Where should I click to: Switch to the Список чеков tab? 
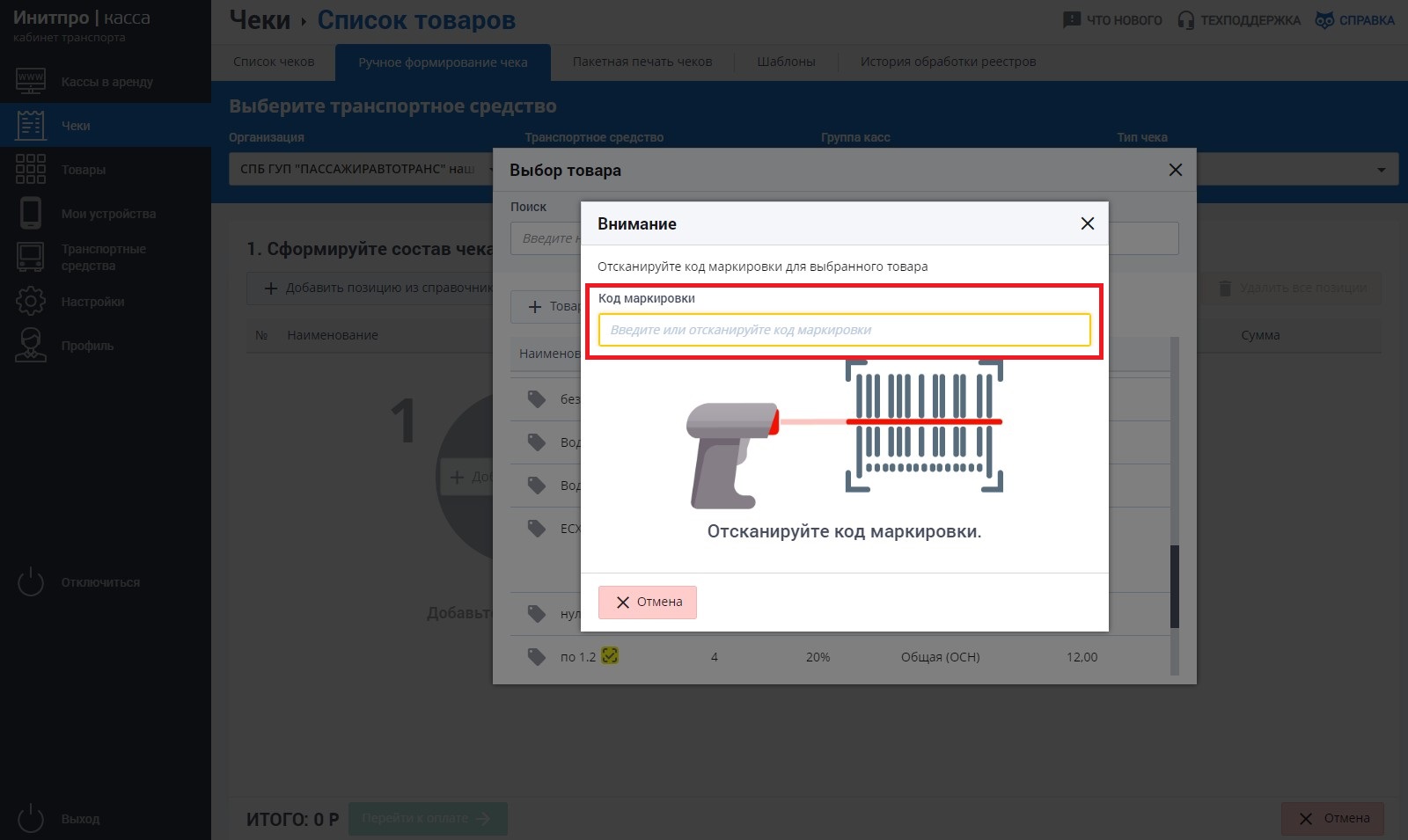pyautogui.click(x=274, y=62)
